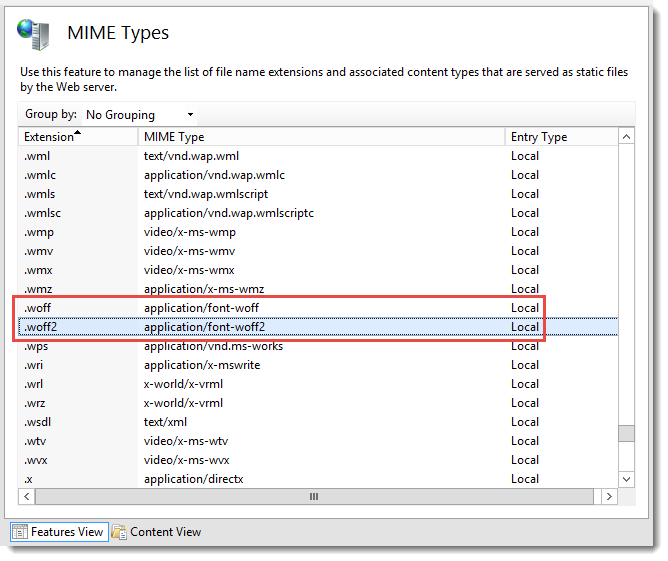
Task: Select the .woff extension row
Action: 318,308
